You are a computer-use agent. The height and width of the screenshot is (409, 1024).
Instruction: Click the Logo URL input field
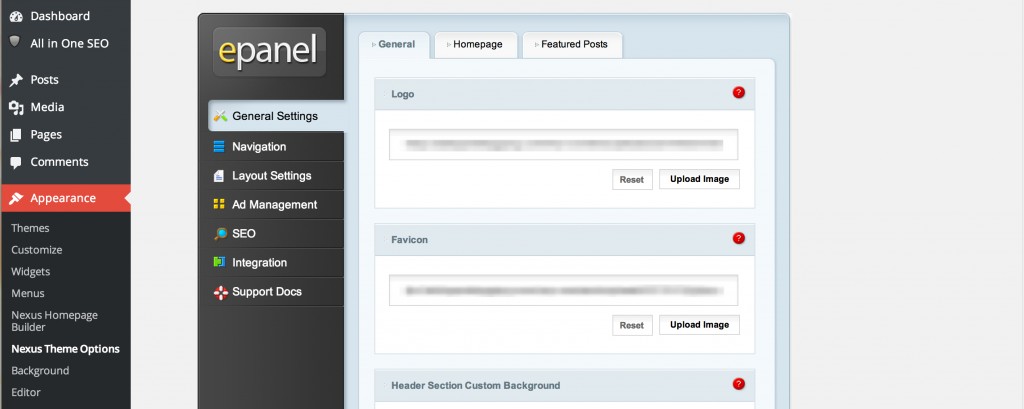pos(564,144)
